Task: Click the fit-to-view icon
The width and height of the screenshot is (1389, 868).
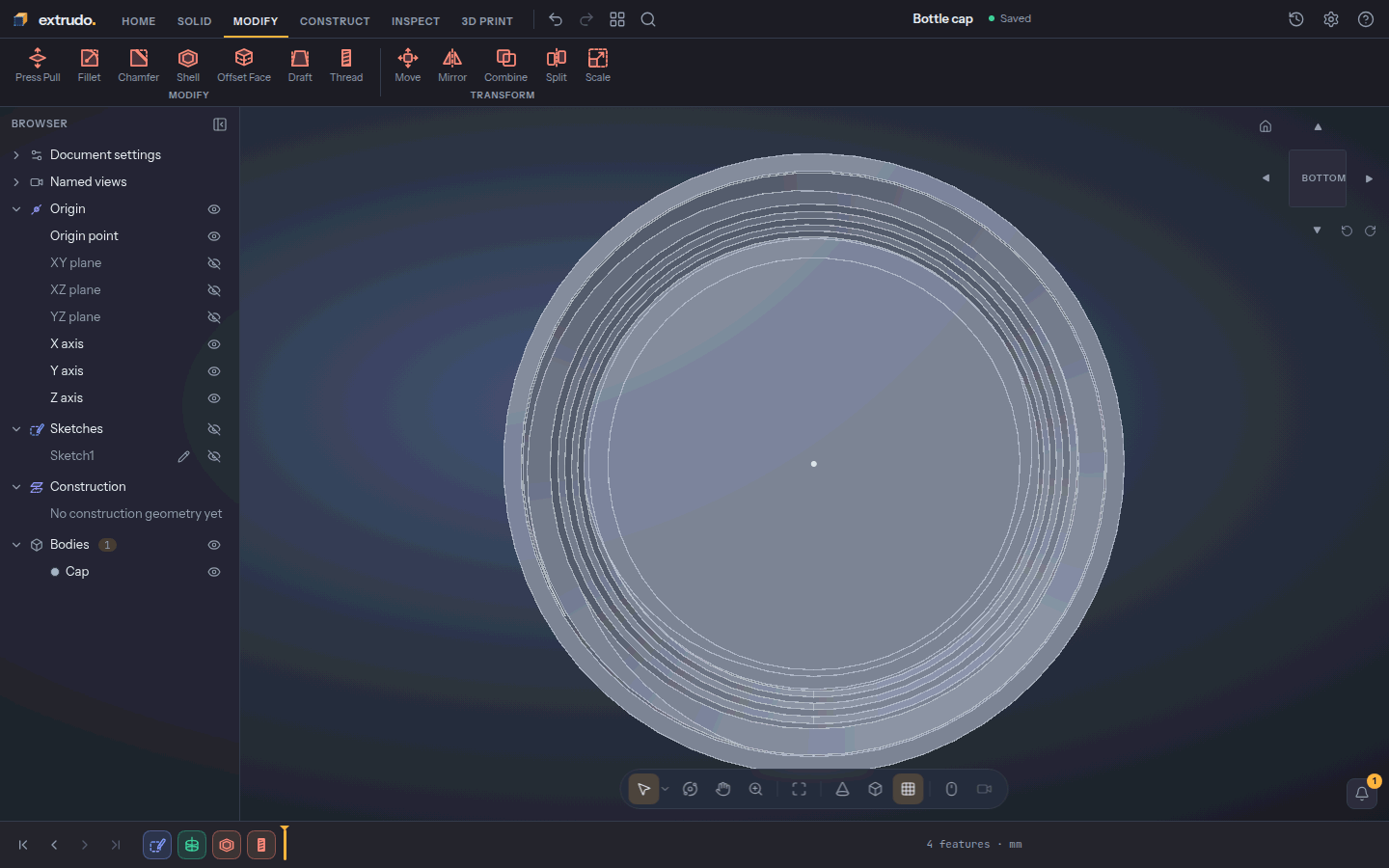Action: click(799, 789)
